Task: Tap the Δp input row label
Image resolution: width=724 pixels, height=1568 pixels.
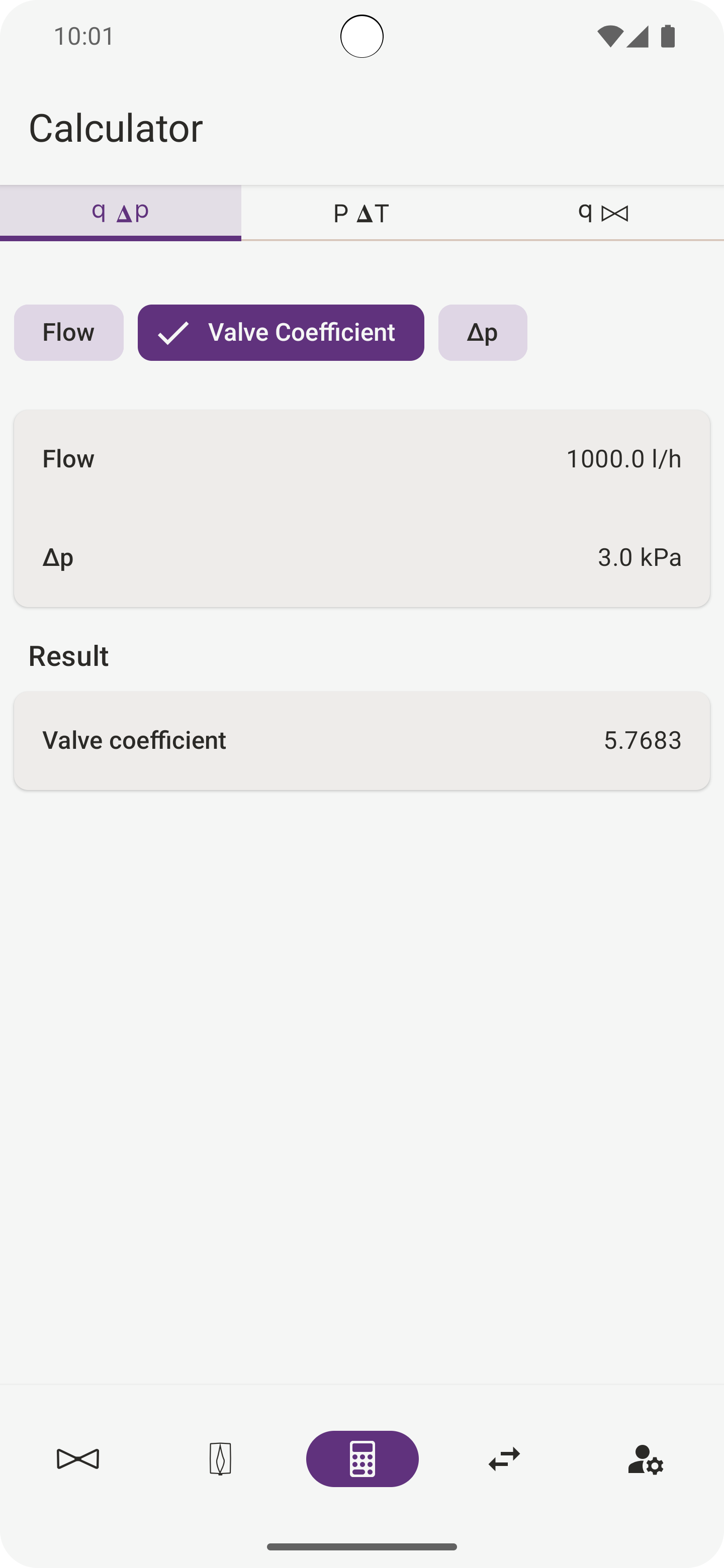Action: point(58,557)
